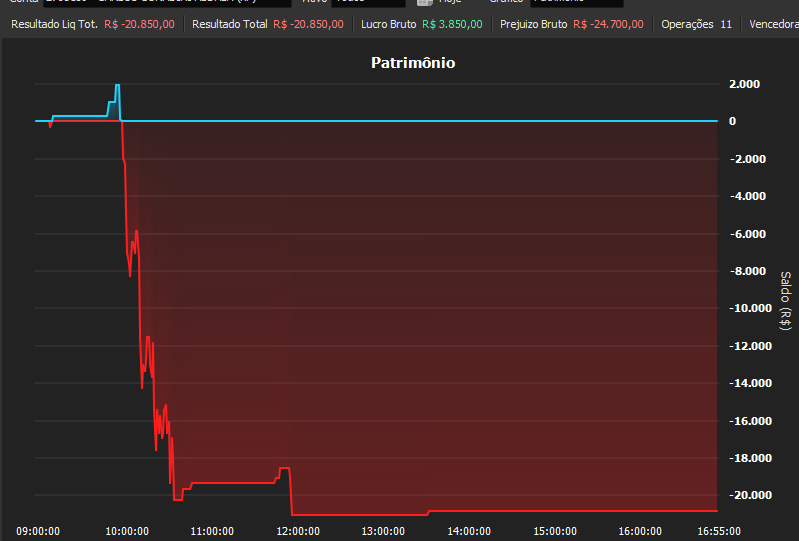799x541 pixels.
Task: Click the Prejuizo Bruto label
Action: click(x=533, y=24)
